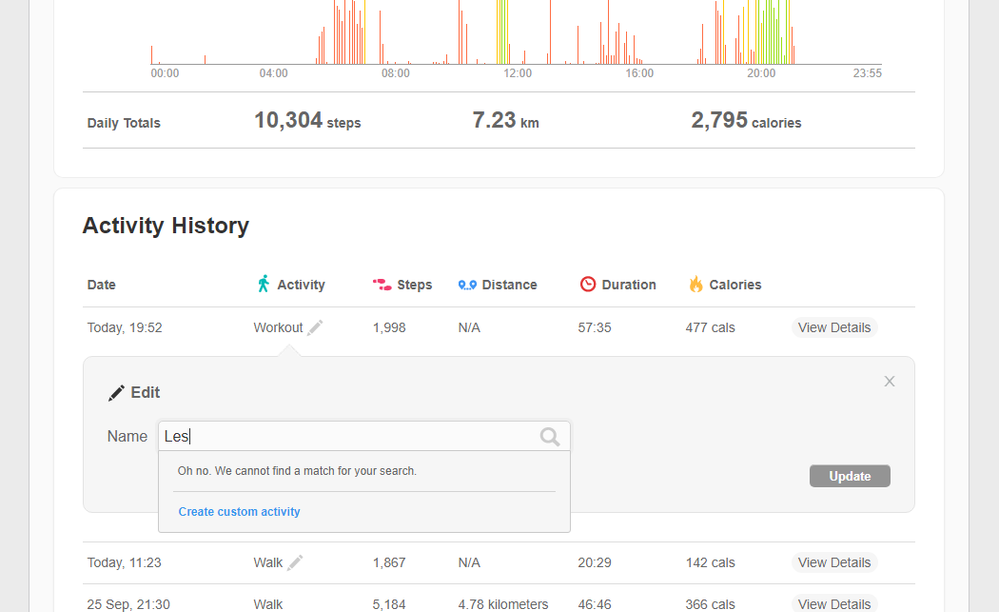Click the flame Calories icon

[x=696, y=285]
